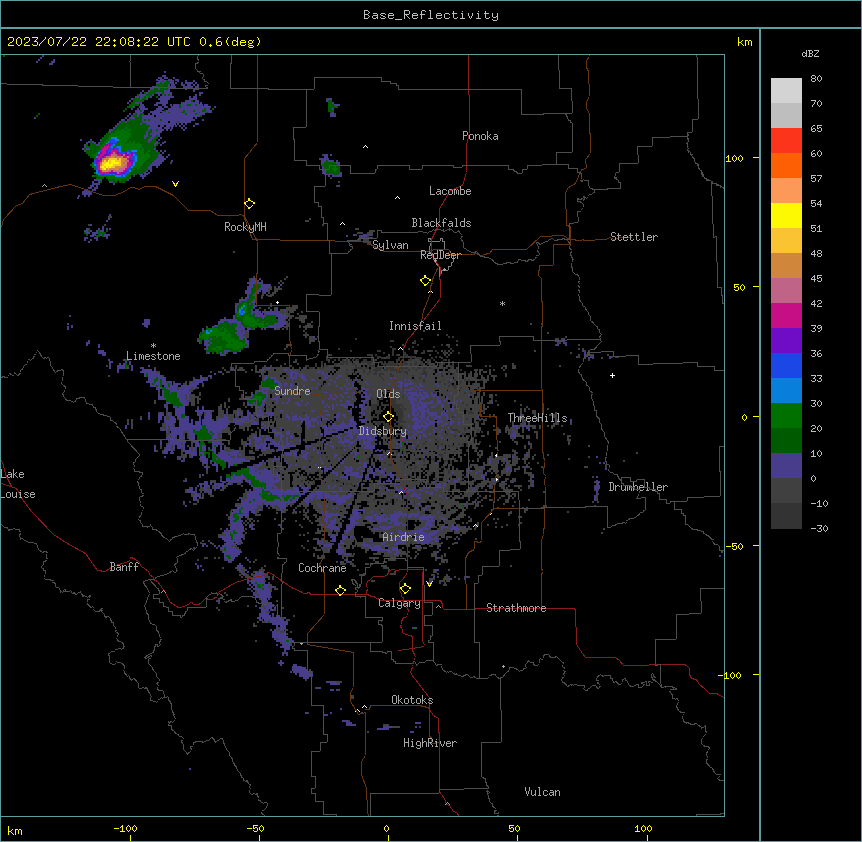Click the Innisfail city label
862x842 pixels.
[x=415, y=326]
